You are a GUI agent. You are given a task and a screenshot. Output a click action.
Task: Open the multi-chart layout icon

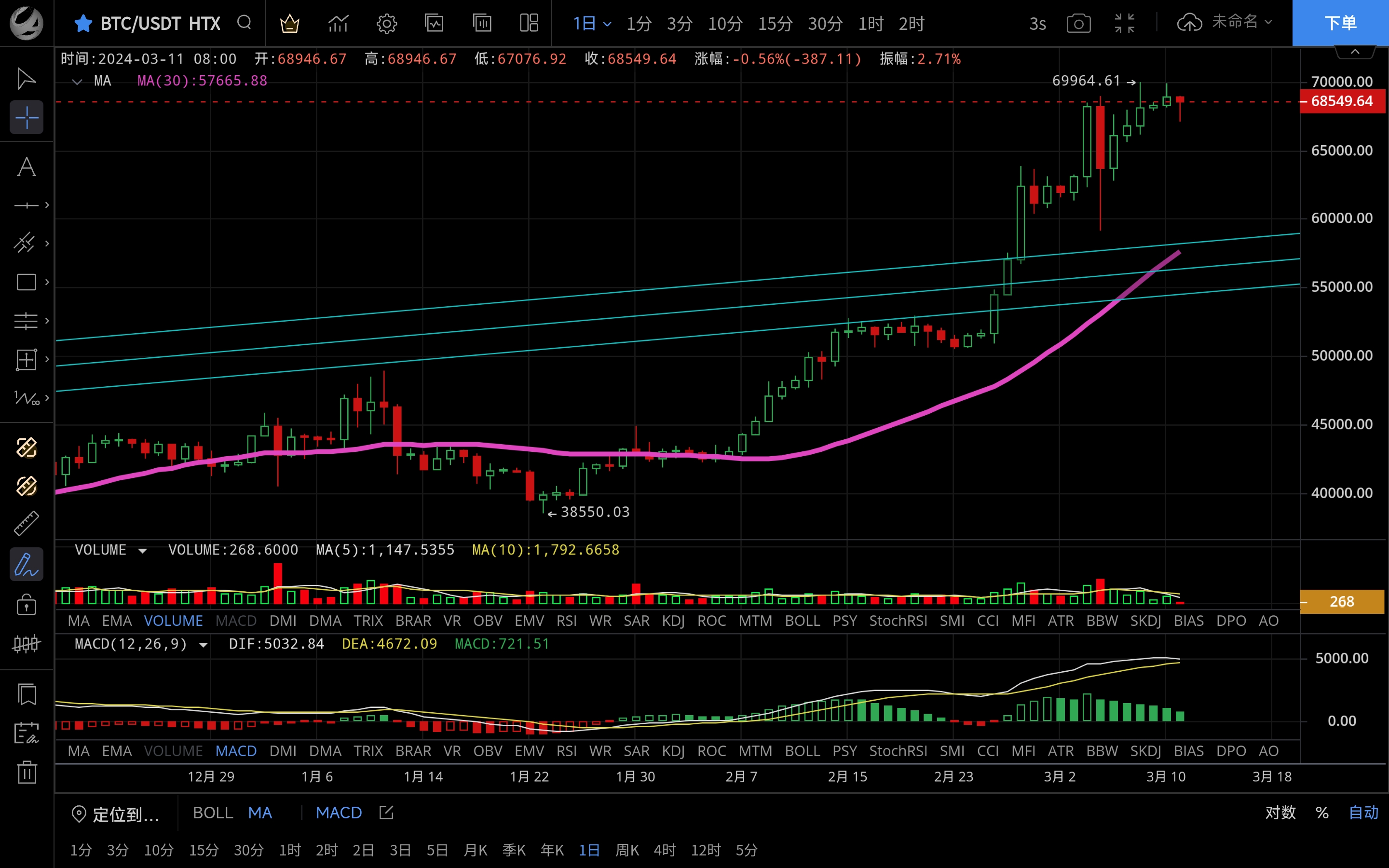tap(529, 23)
